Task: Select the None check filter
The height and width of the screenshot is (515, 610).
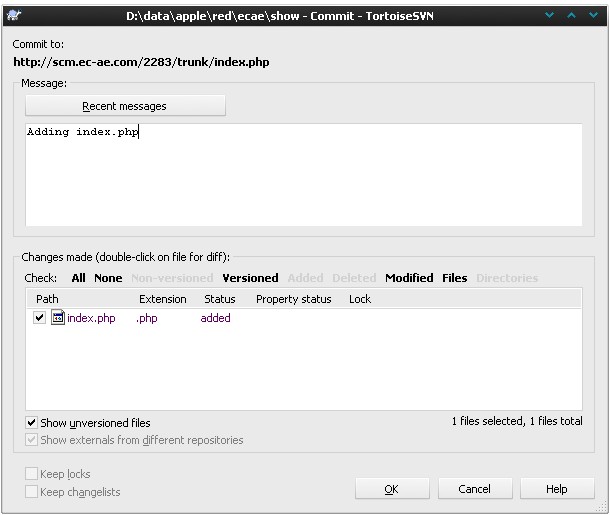Action: 108,278
